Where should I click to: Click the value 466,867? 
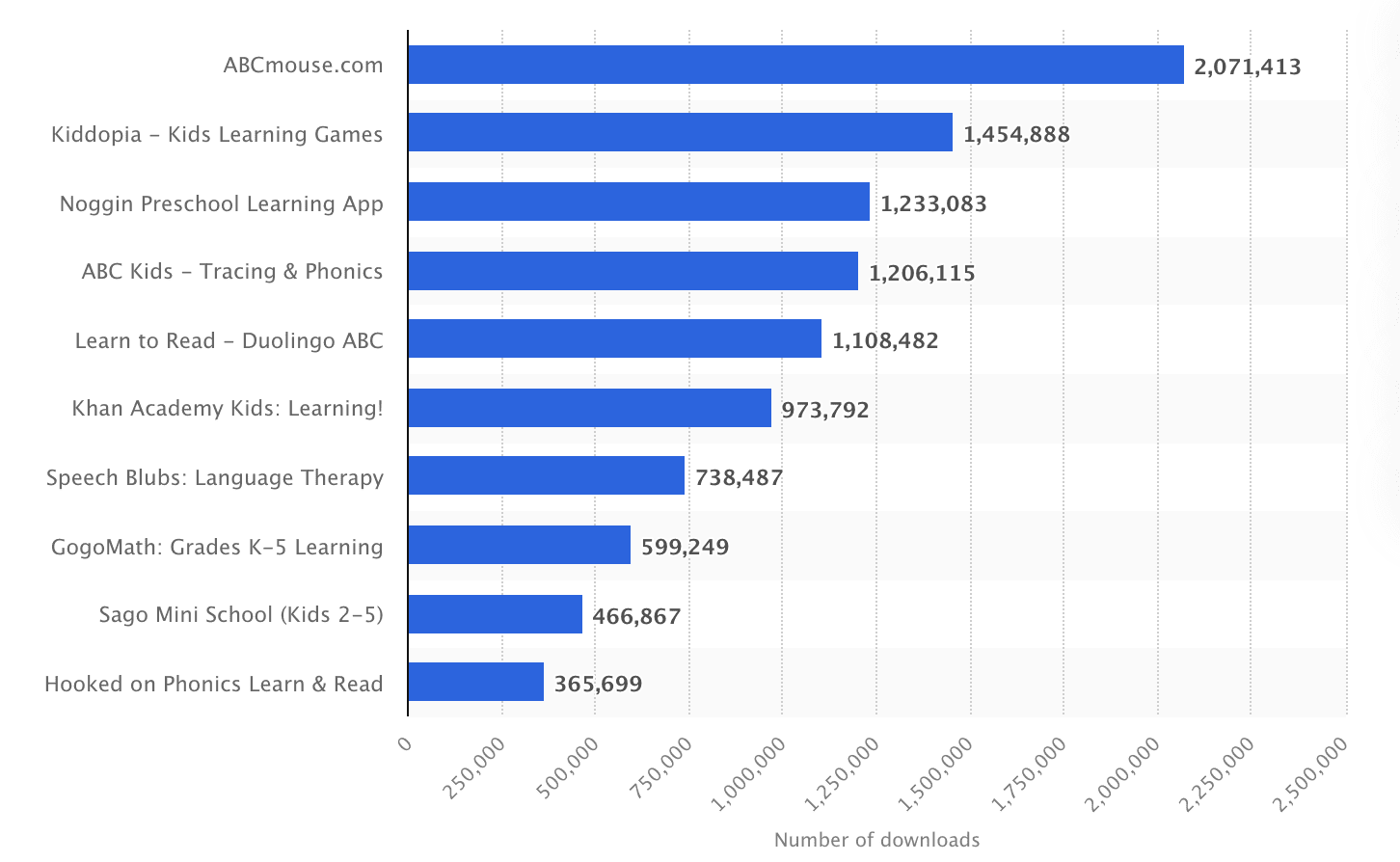(636, 617)
